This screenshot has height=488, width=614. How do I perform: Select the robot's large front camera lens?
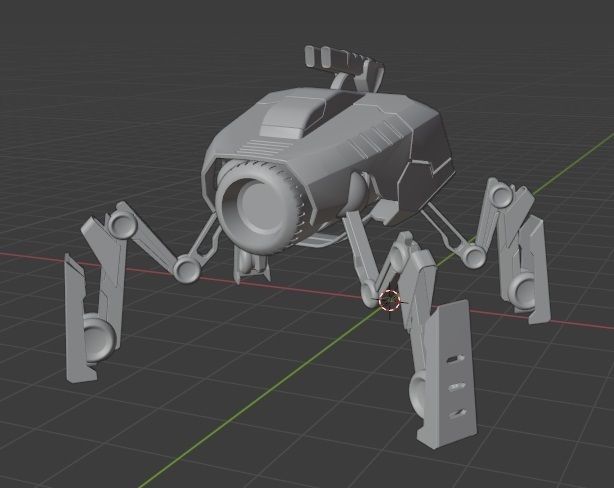pos(259,206)
